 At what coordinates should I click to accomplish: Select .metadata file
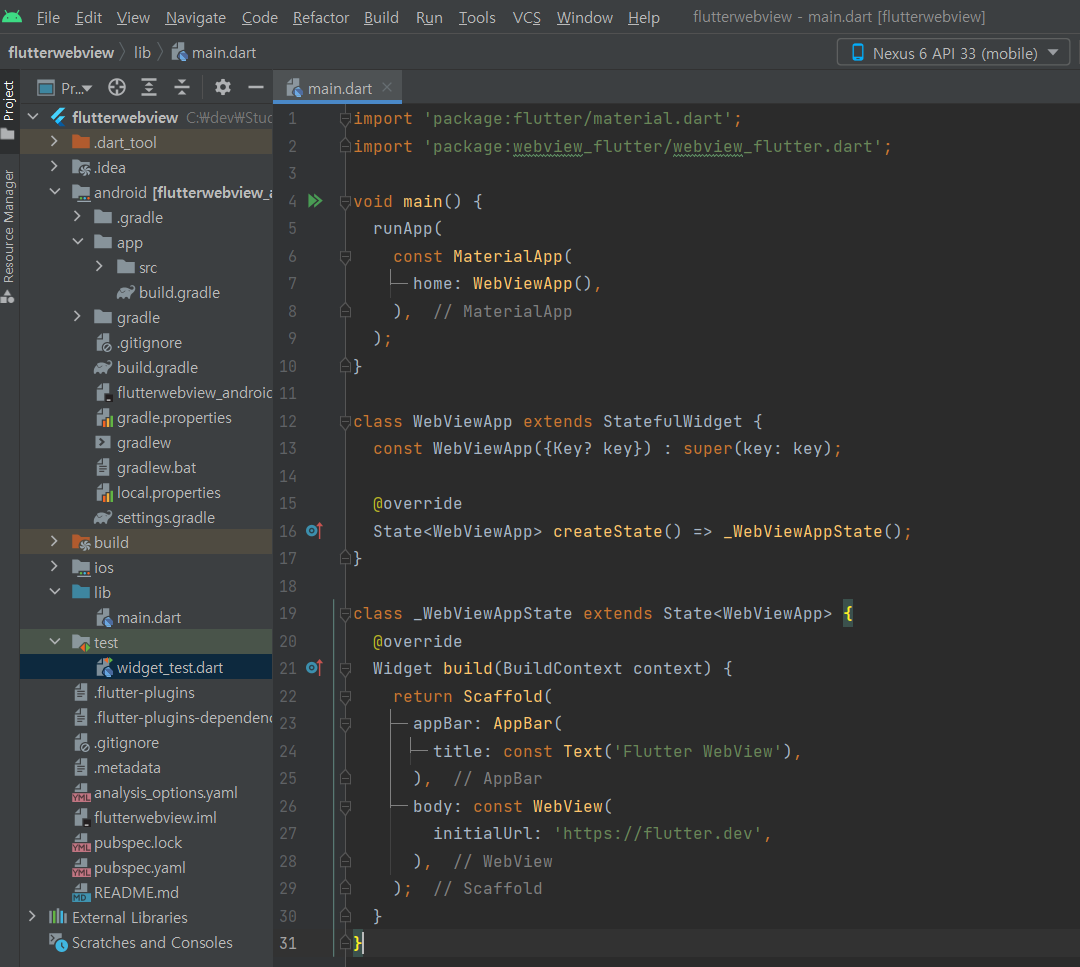click(116, 768)
